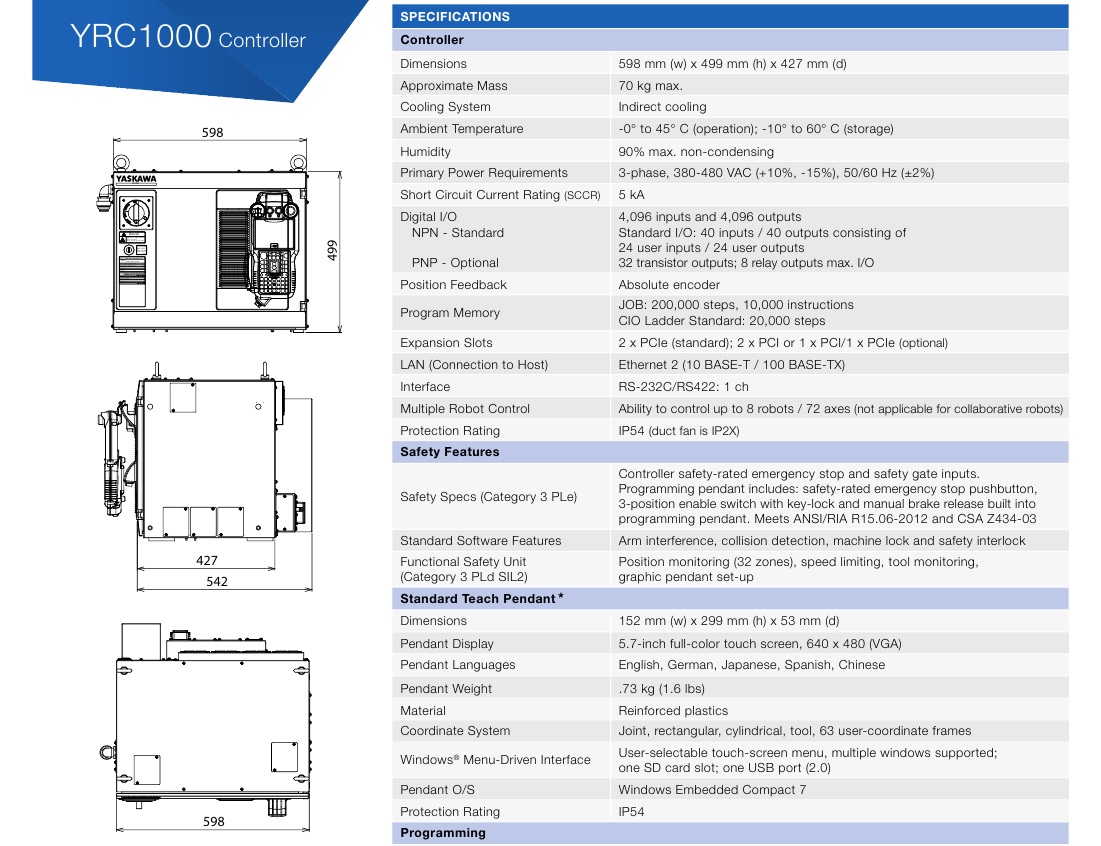Screen dimensions: 1101x846
Task: Click the '5 kA' value
Action: (x=631, y=194)
